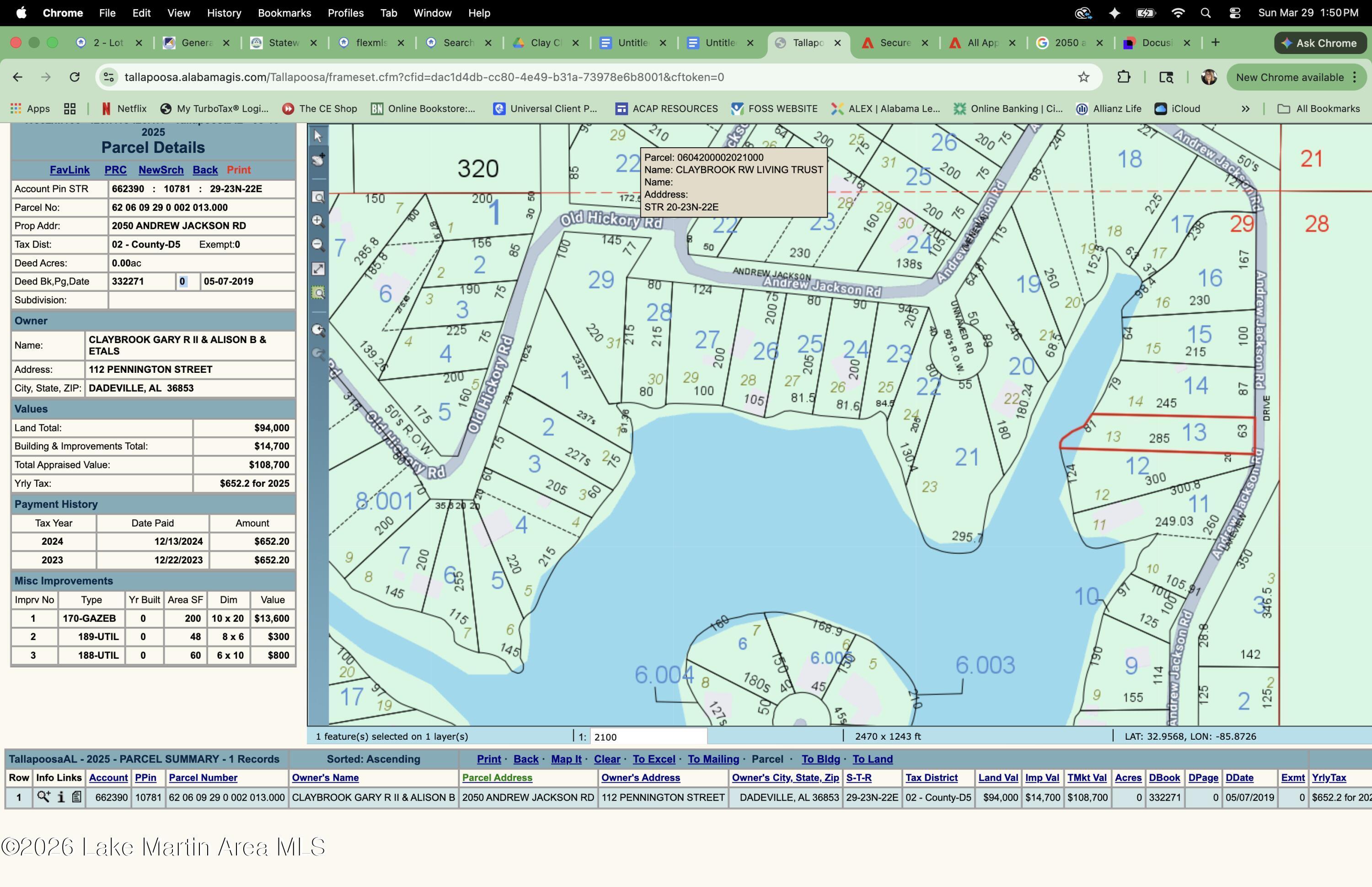This screenshot has width=1372, height=887.
Task: Open the Apple menu
Action: pyautogui.click(x=21, y=13)
